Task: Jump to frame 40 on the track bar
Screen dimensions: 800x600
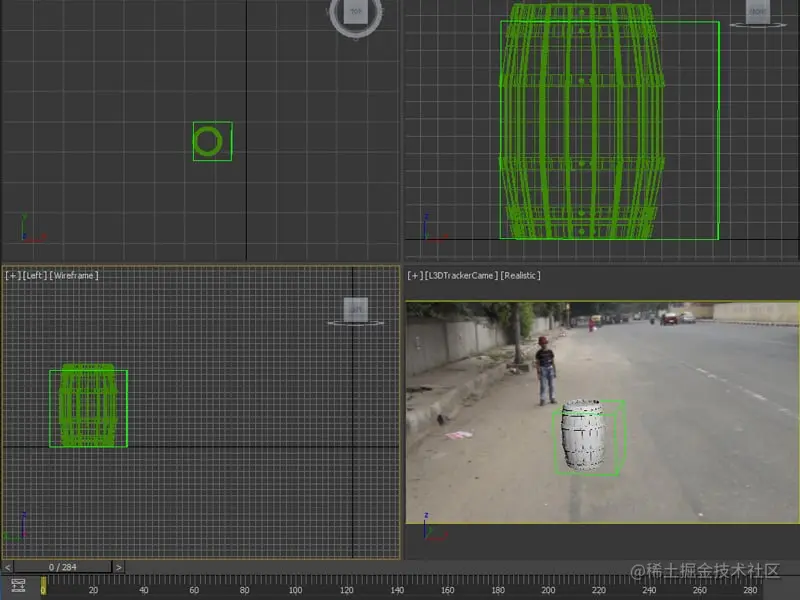Action: tap(144, 590)
